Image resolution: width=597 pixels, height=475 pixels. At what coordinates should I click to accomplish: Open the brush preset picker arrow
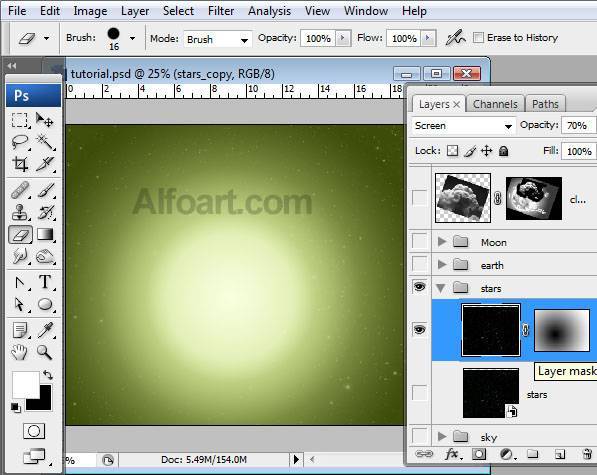[x=132, y=38]
